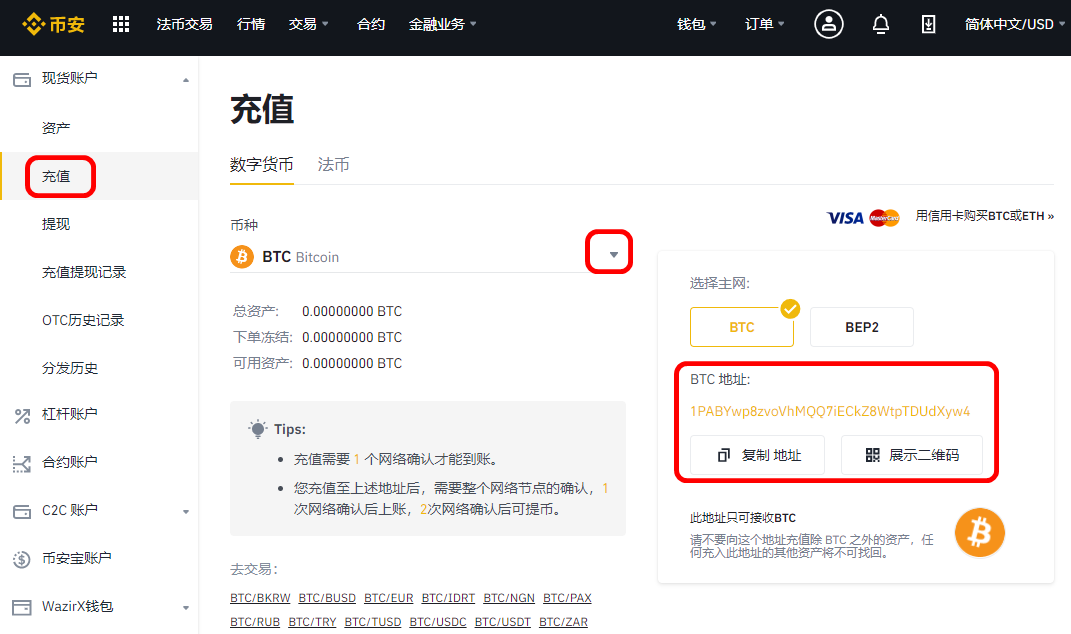The image size is (1071, 634).
Task: Open the BTC/BKRW trading pair link
Action: (x=260, y=598)
